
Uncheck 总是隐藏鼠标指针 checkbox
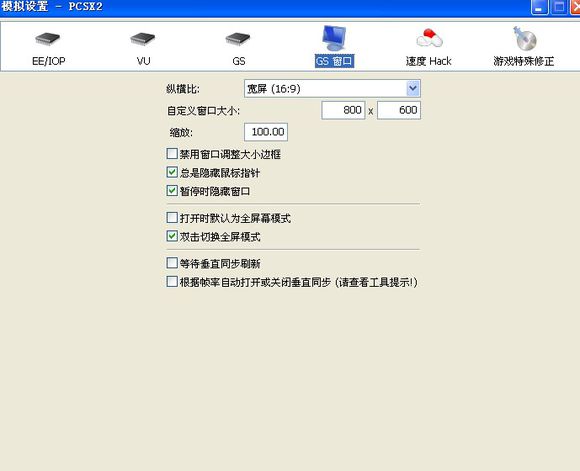click(x=172, y=172)
